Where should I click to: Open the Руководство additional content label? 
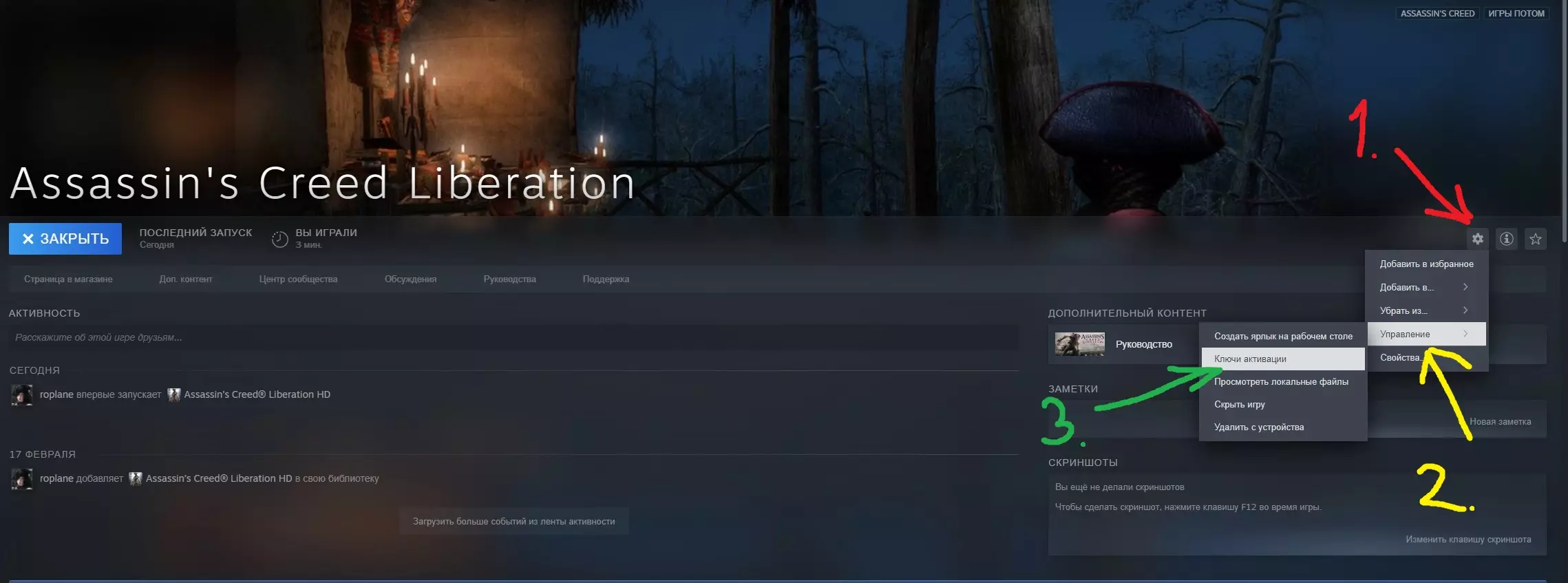[x=1144, y=344]
